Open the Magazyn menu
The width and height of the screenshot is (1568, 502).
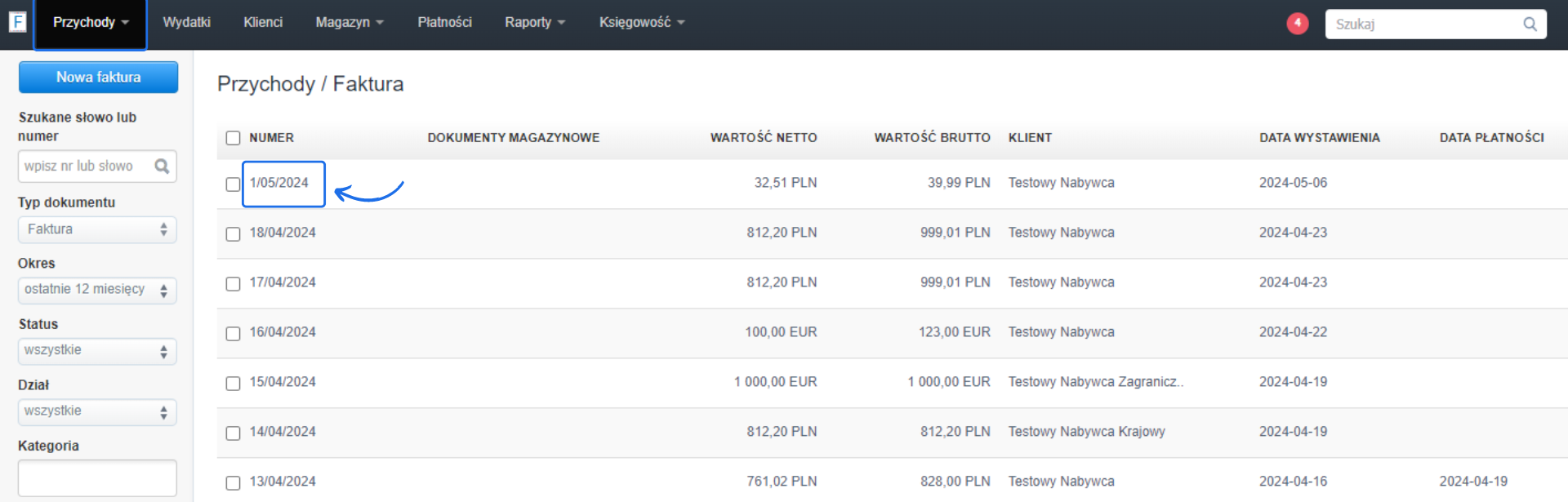tap(349, 23)
